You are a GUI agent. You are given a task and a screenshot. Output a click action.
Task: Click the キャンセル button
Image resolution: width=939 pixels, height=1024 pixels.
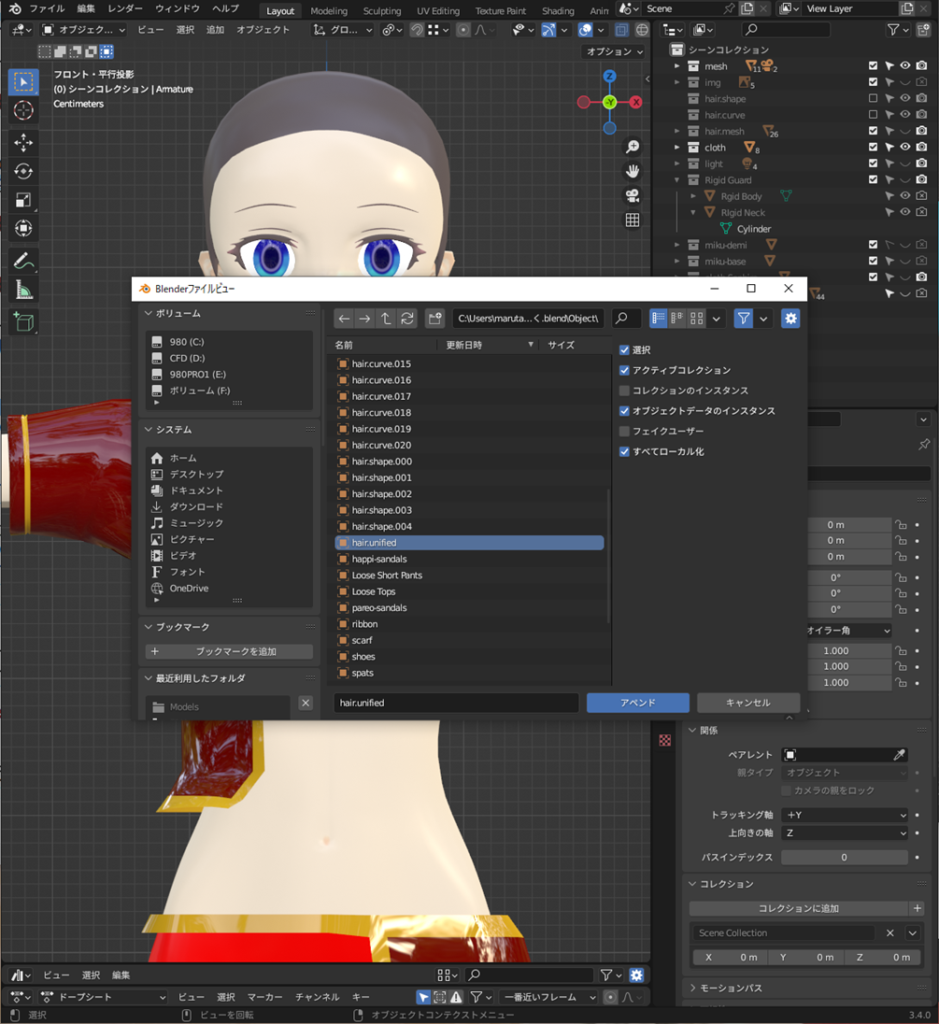pyautogui.click(x=748, y=703)
